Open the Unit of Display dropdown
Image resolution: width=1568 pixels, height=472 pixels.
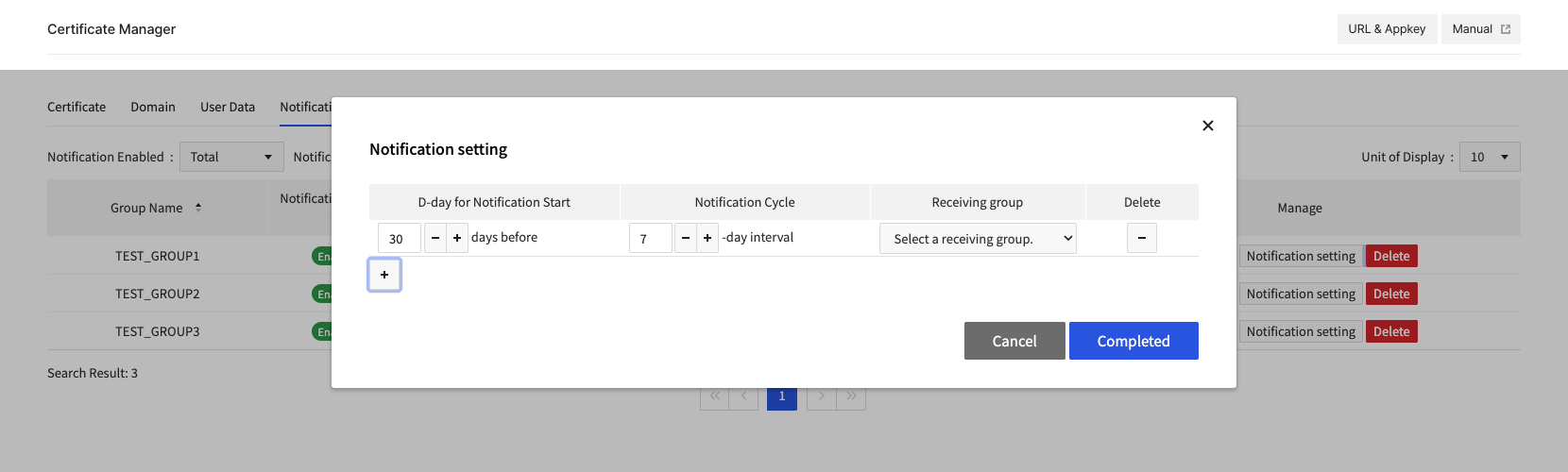(x=1490, y=157)
